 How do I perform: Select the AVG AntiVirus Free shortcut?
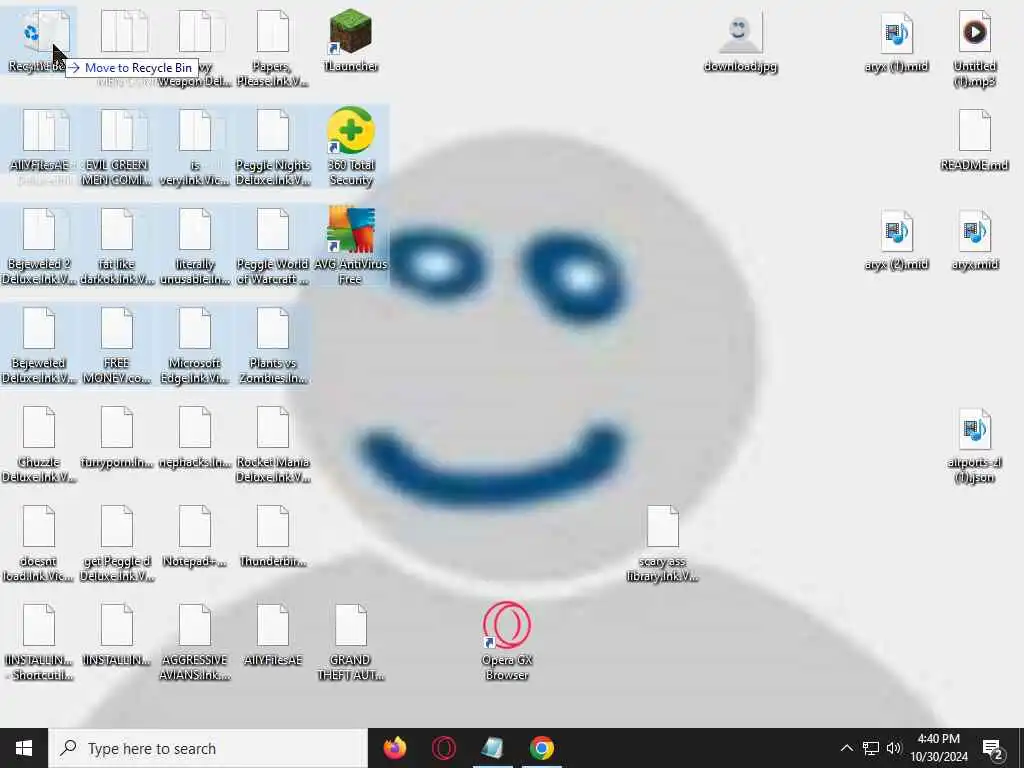[x=351, y=245]
